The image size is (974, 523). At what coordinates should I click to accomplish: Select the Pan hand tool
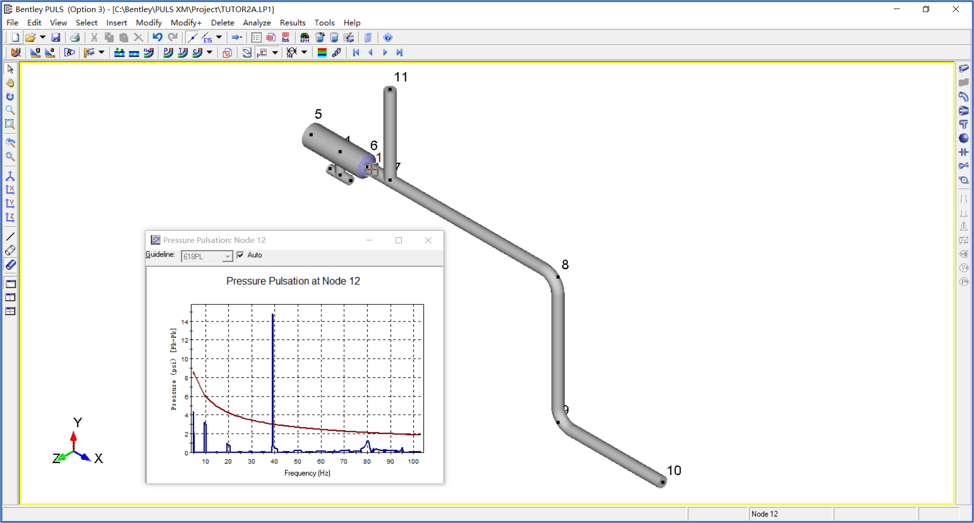10,83
